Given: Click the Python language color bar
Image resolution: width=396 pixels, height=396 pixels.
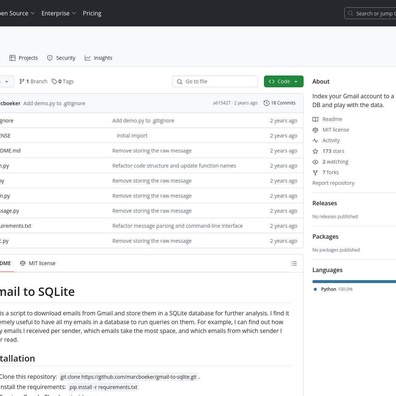Looking at the screenshot, I should tap(354, 281).
